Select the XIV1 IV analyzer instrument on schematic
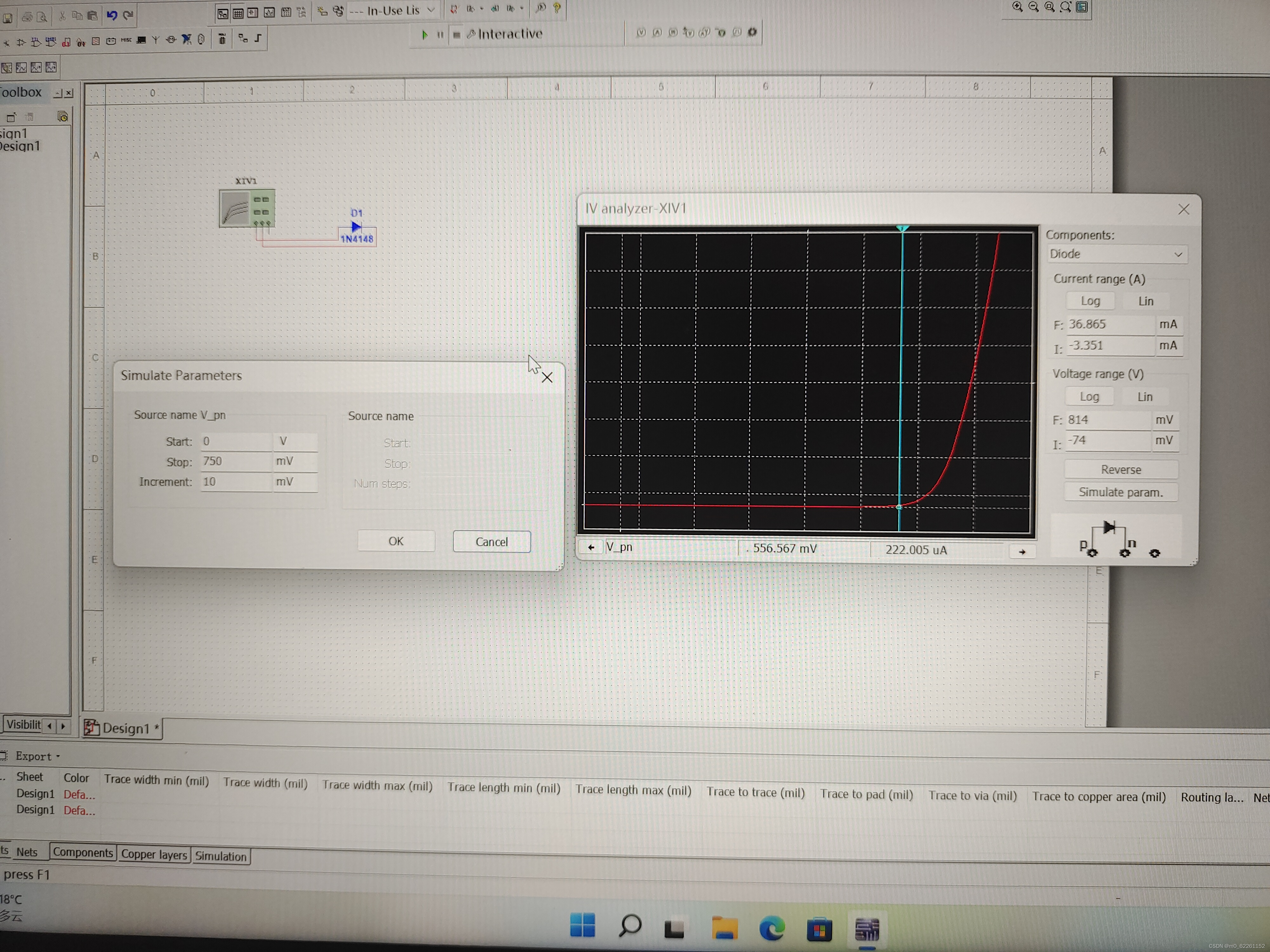 coord(247,208)
